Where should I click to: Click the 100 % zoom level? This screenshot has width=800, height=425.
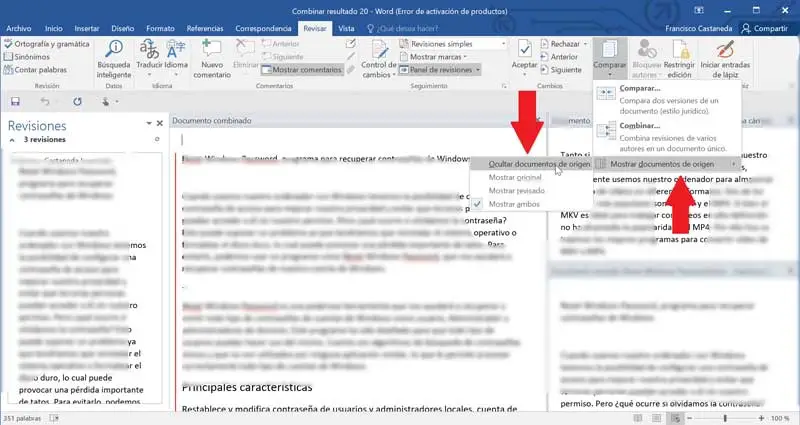(780, 418)
